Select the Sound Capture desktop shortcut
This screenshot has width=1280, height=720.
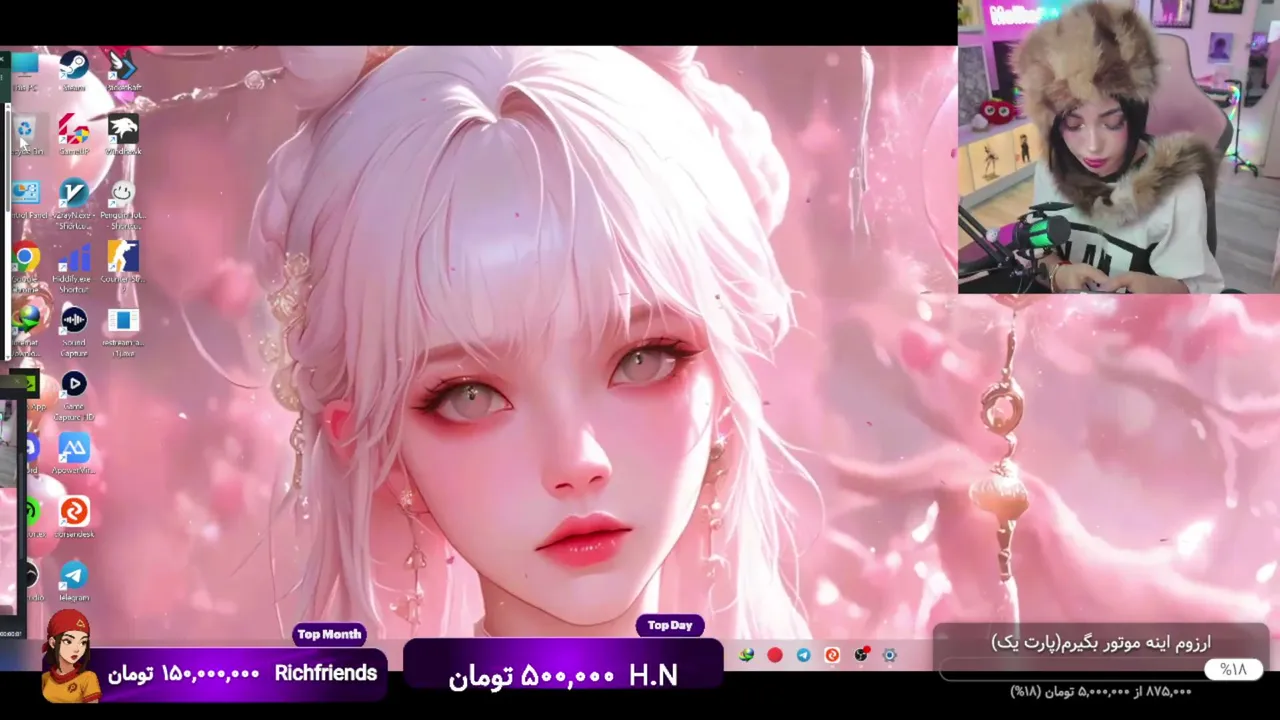pyautogui.click(x=73, y=332)
